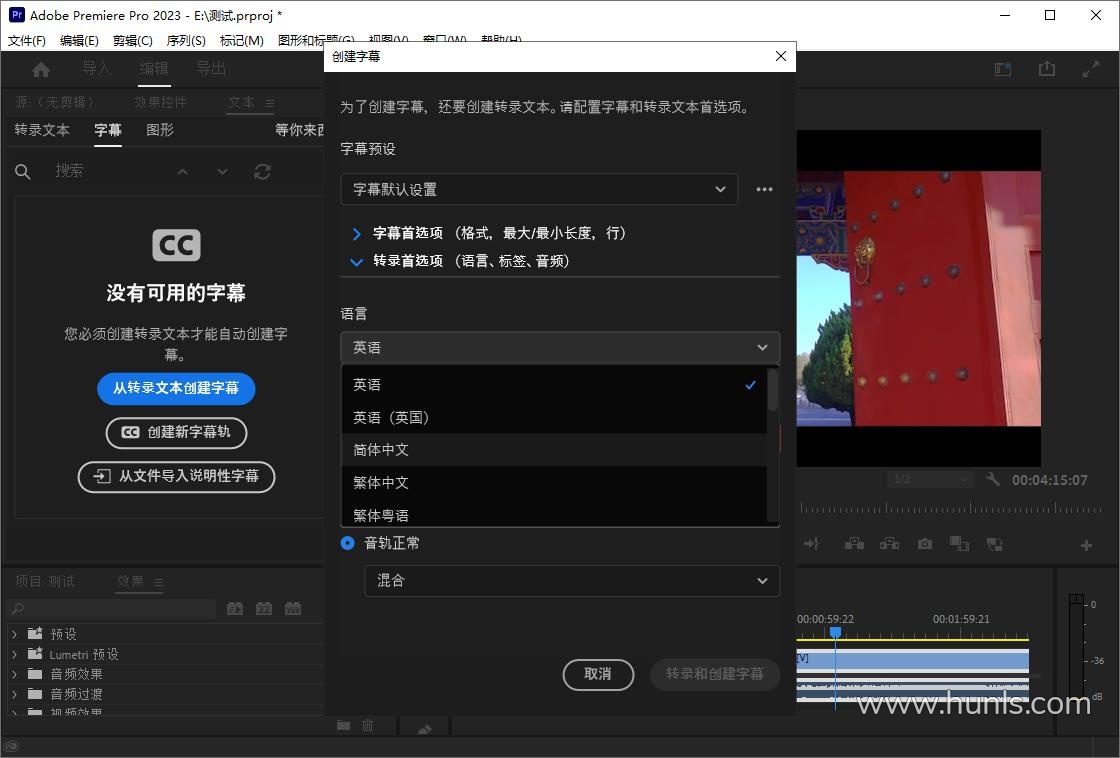Switch to the 导入 workspace tab

pos(96,69)
